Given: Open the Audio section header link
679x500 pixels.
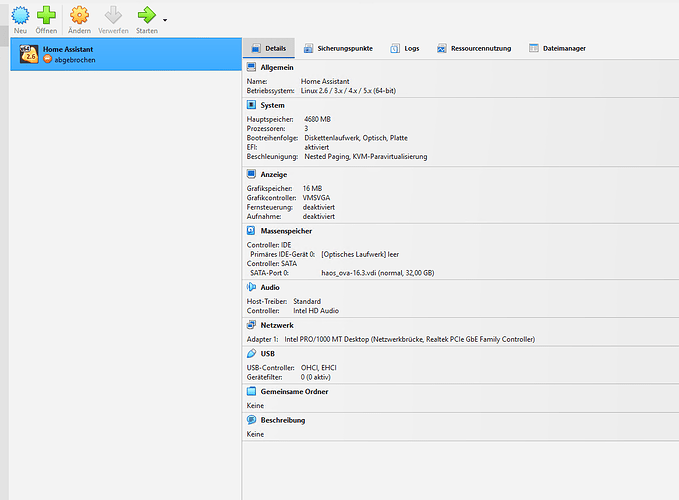Looking at the screenshot, I should 270,287.
